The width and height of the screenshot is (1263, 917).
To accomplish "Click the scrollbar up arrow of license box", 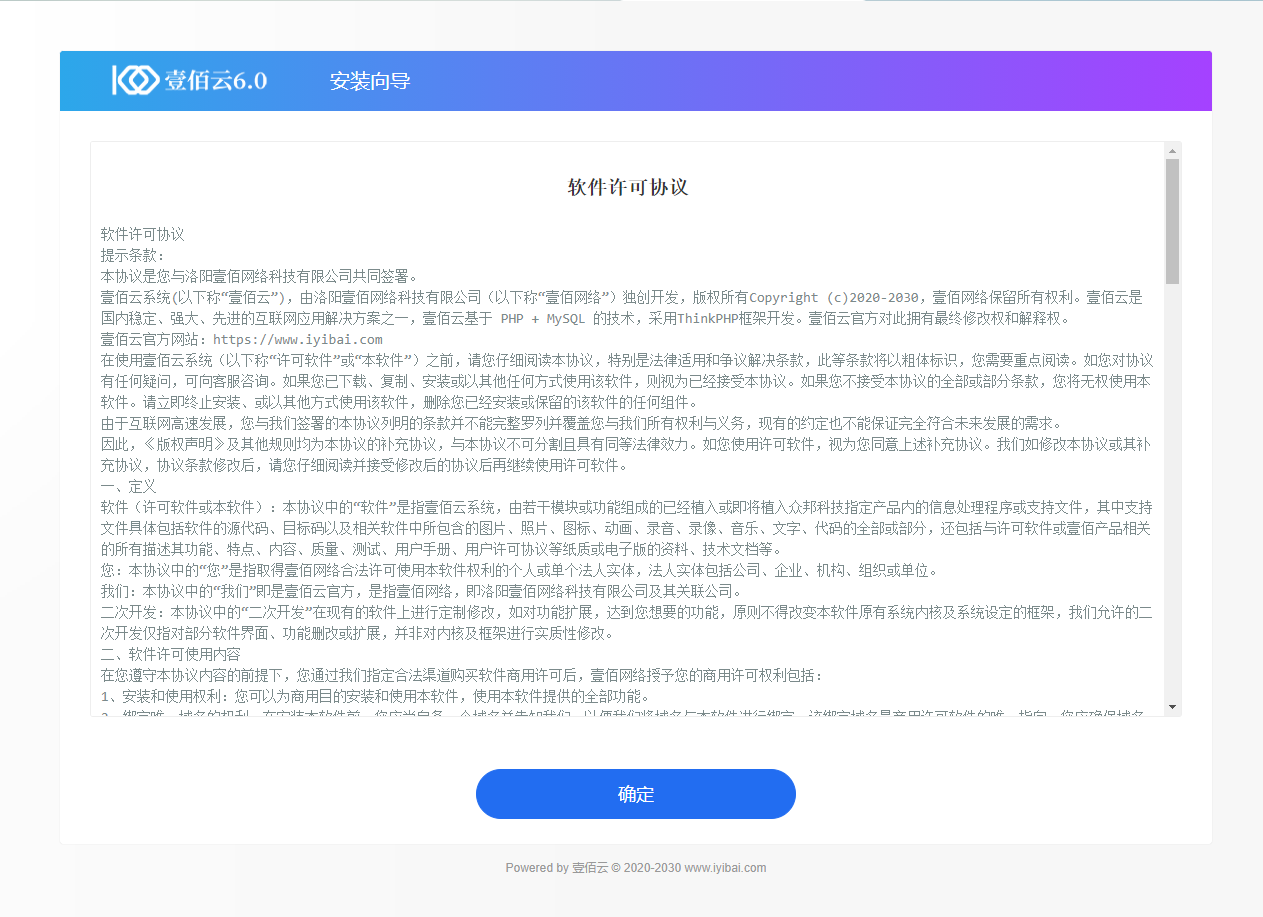I will click(1173, 150).
